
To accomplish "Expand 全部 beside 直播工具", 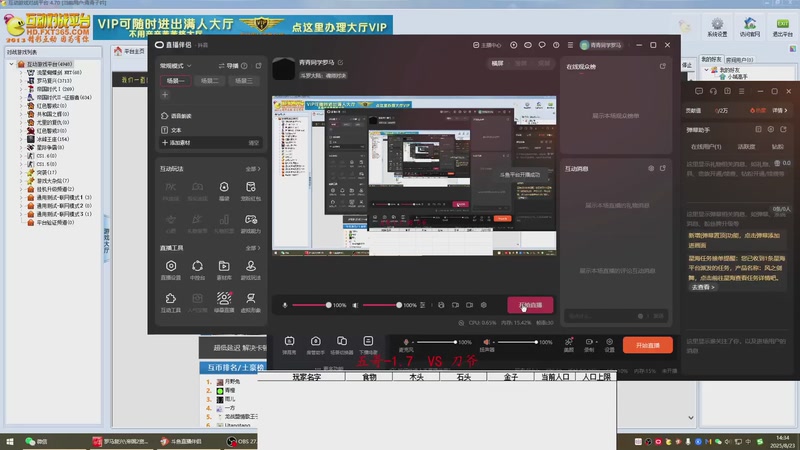I will (253, 248).
